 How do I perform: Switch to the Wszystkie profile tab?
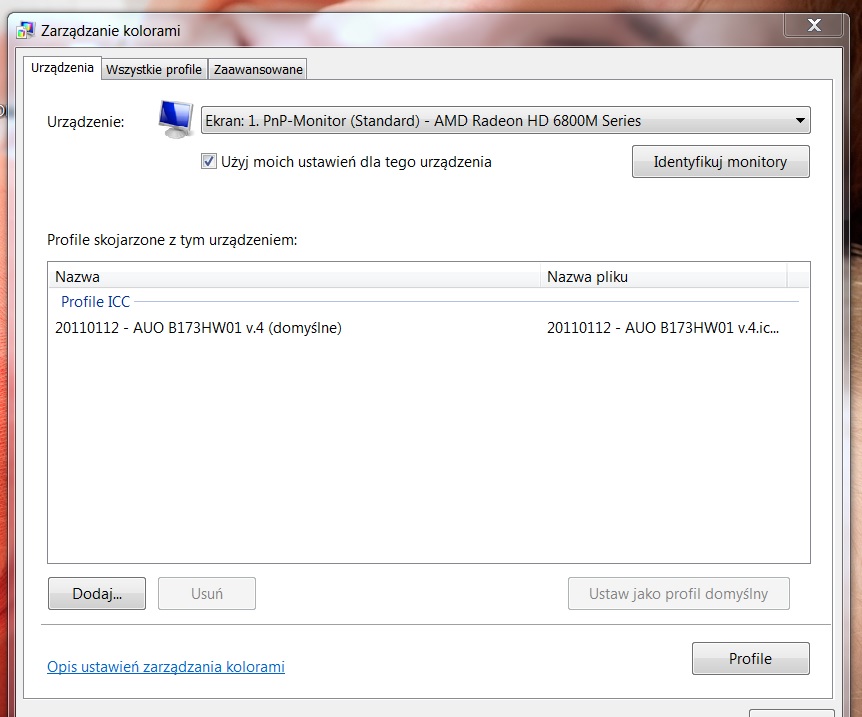(x=154, y=69)
